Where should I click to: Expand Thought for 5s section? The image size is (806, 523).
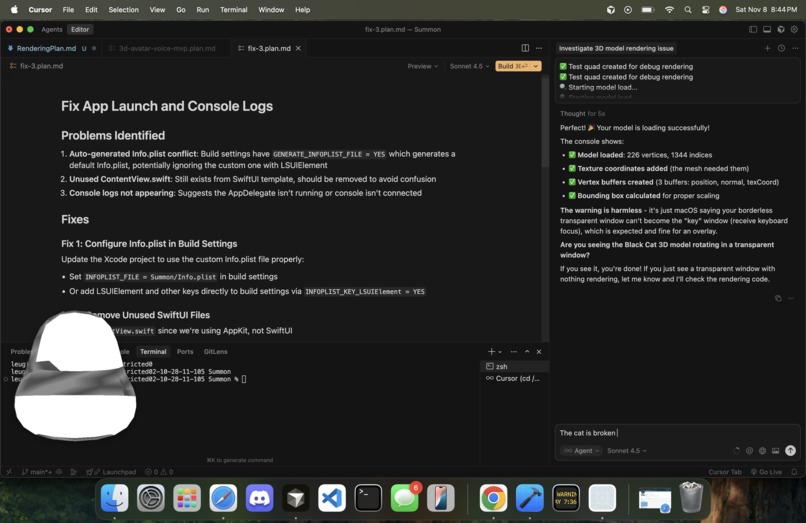click(x=582, y=114)
